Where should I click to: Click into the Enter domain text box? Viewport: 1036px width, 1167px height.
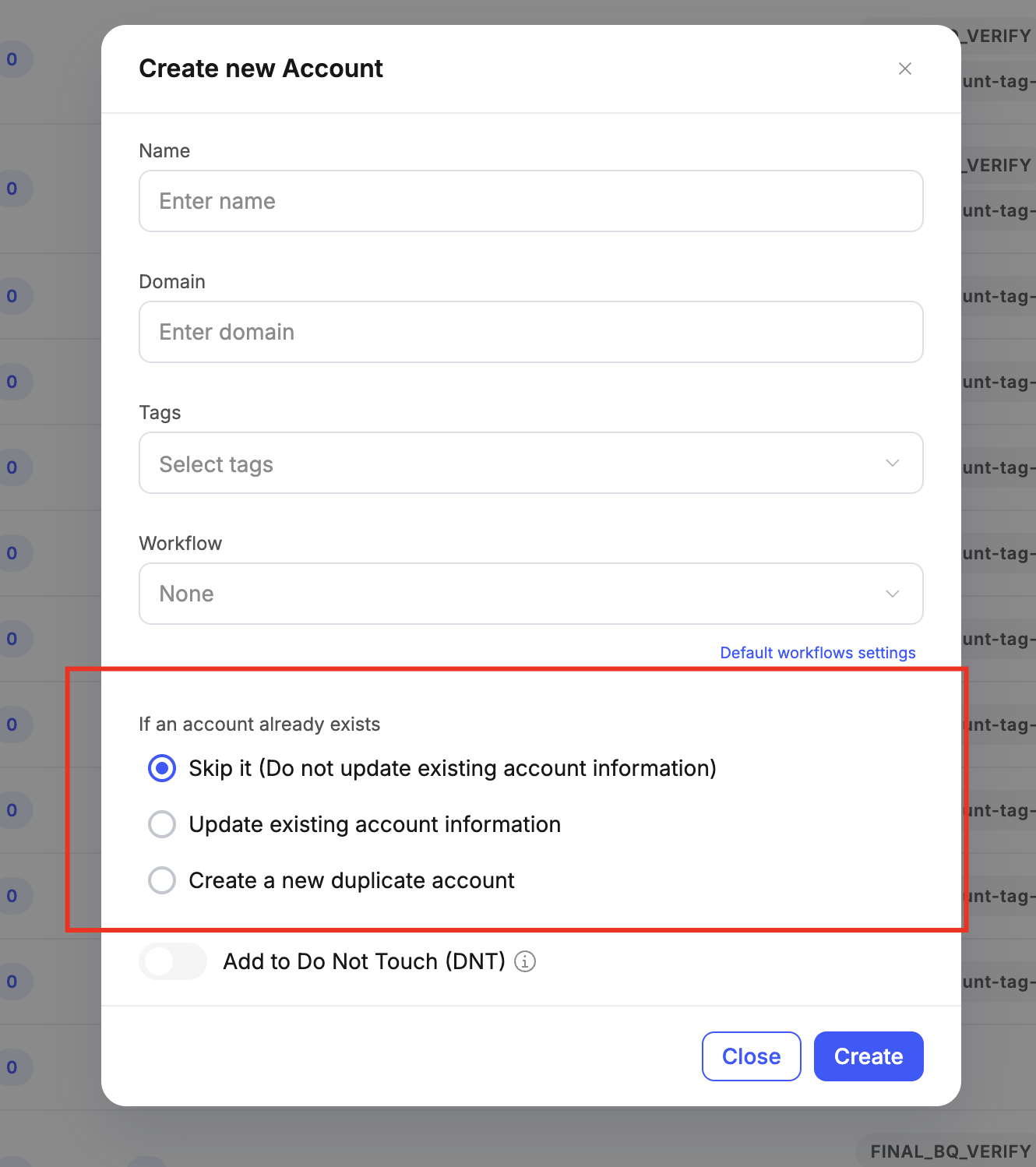click(x=530, y=332)
